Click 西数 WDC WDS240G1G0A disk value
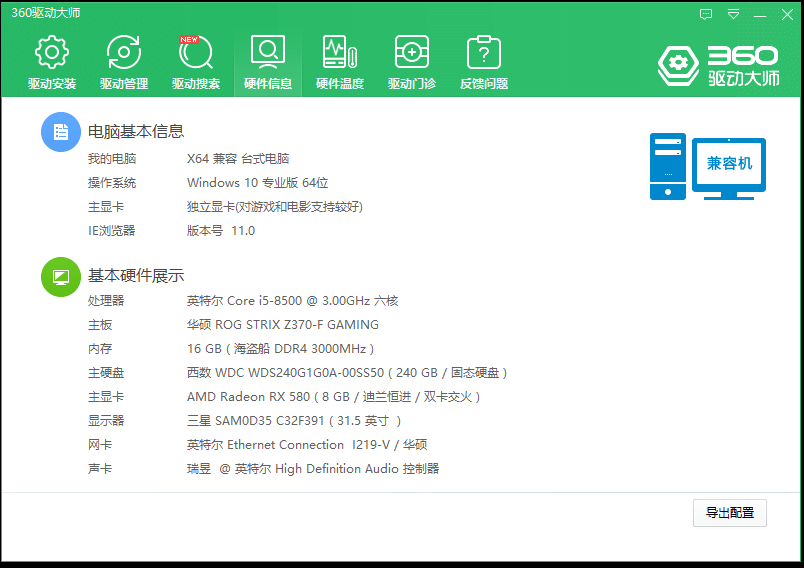This screenshot has width=804, height=568. coord(347,373)
